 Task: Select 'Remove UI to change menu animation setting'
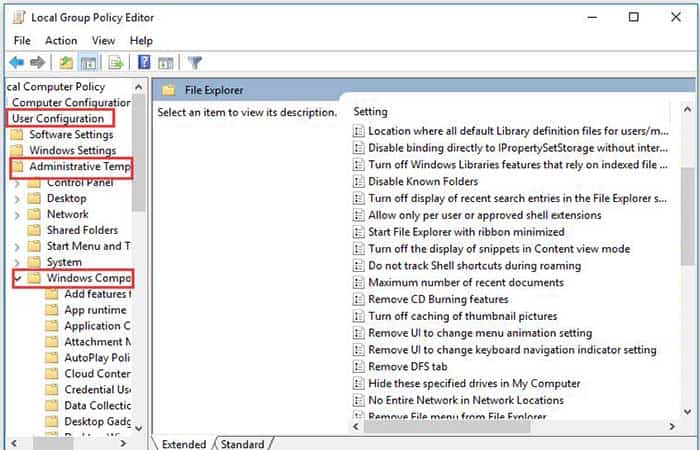pyautogui.click(x=480, y=333)
